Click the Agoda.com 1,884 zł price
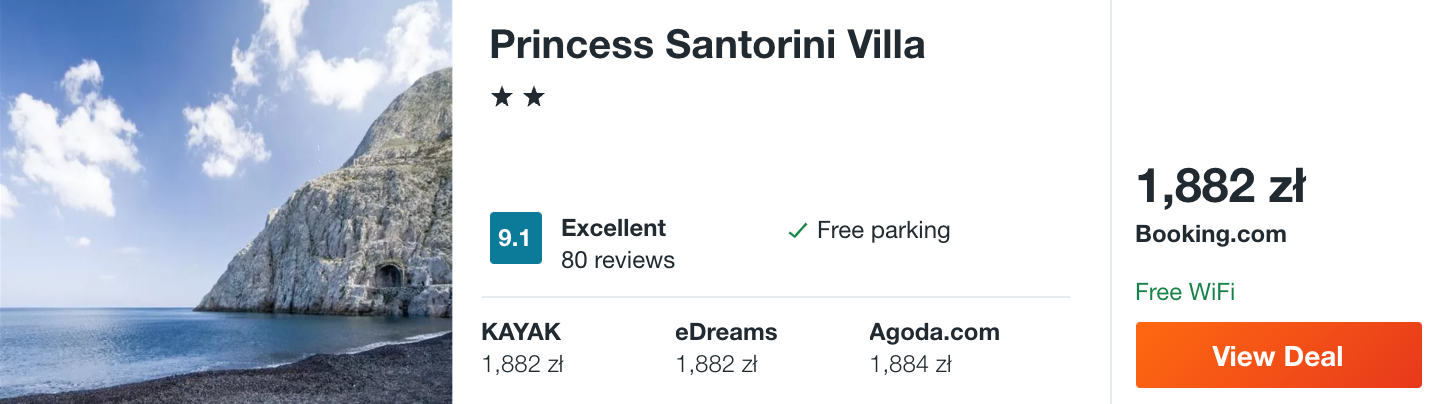 click(910, 365)
